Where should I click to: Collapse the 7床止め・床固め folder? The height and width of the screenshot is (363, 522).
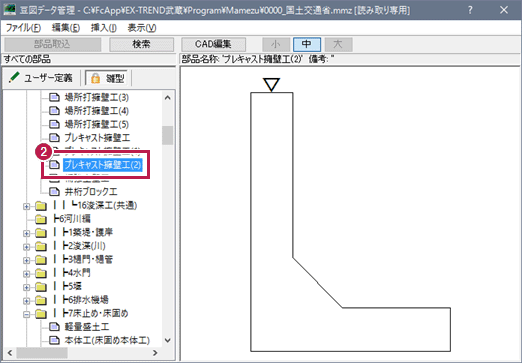26,314
